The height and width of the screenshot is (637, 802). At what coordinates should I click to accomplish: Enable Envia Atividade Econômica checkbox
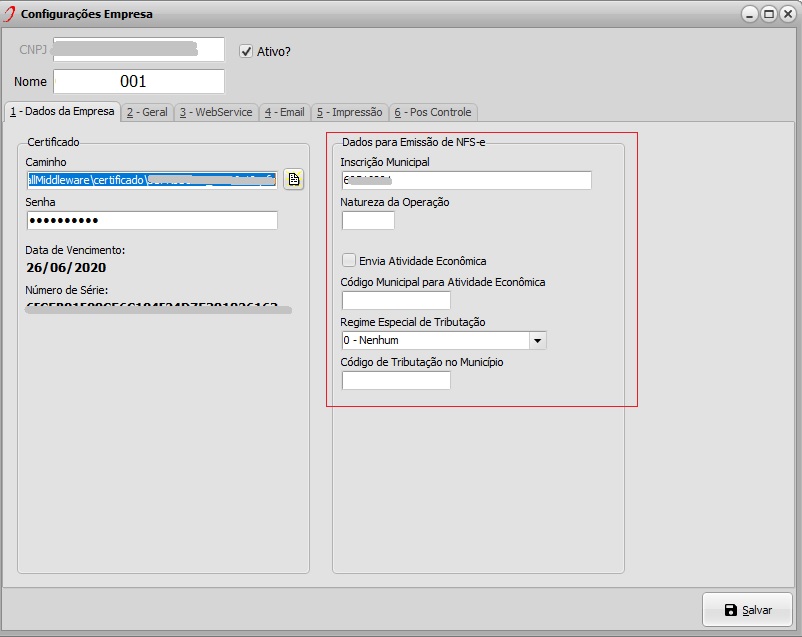pyautogui.click(x=349, y=260)
